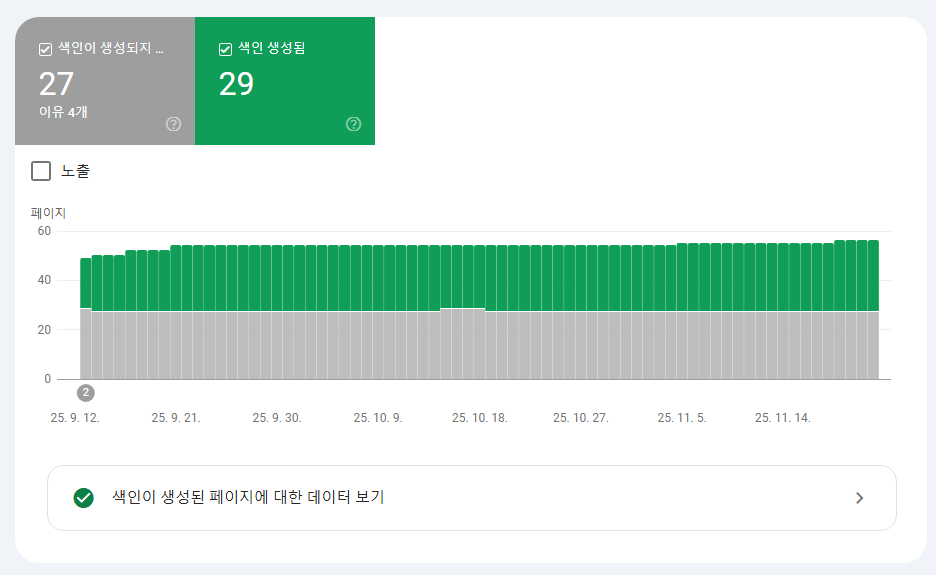This screenshot has height=575, width=936.
Task: Click help icon on the green 29 card
Action: pyautogui.click(x=353, y=124)
